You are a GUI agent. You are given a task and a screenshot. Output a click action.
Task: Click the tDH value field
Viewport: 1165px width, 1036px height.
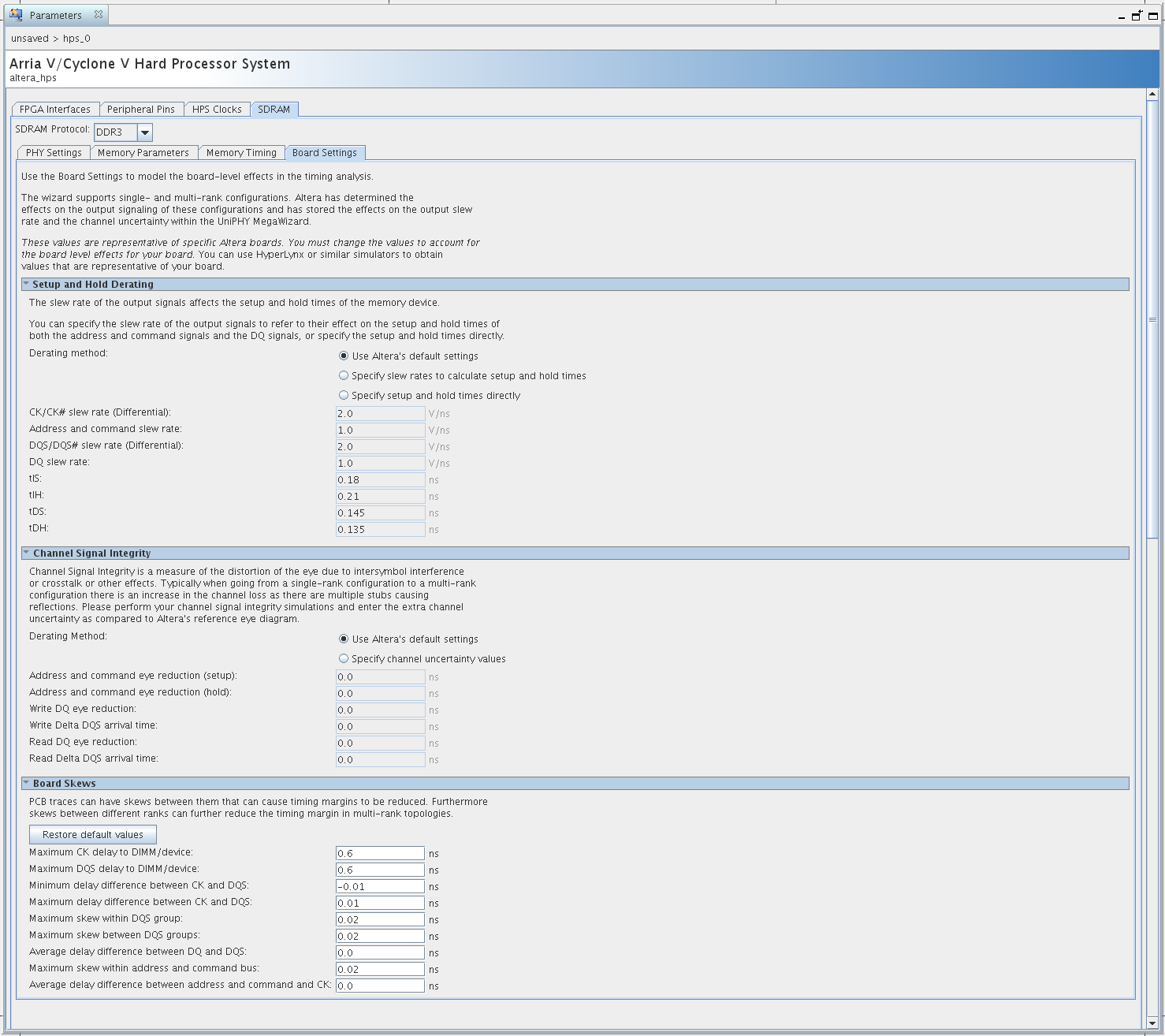[x=380, y=529]
